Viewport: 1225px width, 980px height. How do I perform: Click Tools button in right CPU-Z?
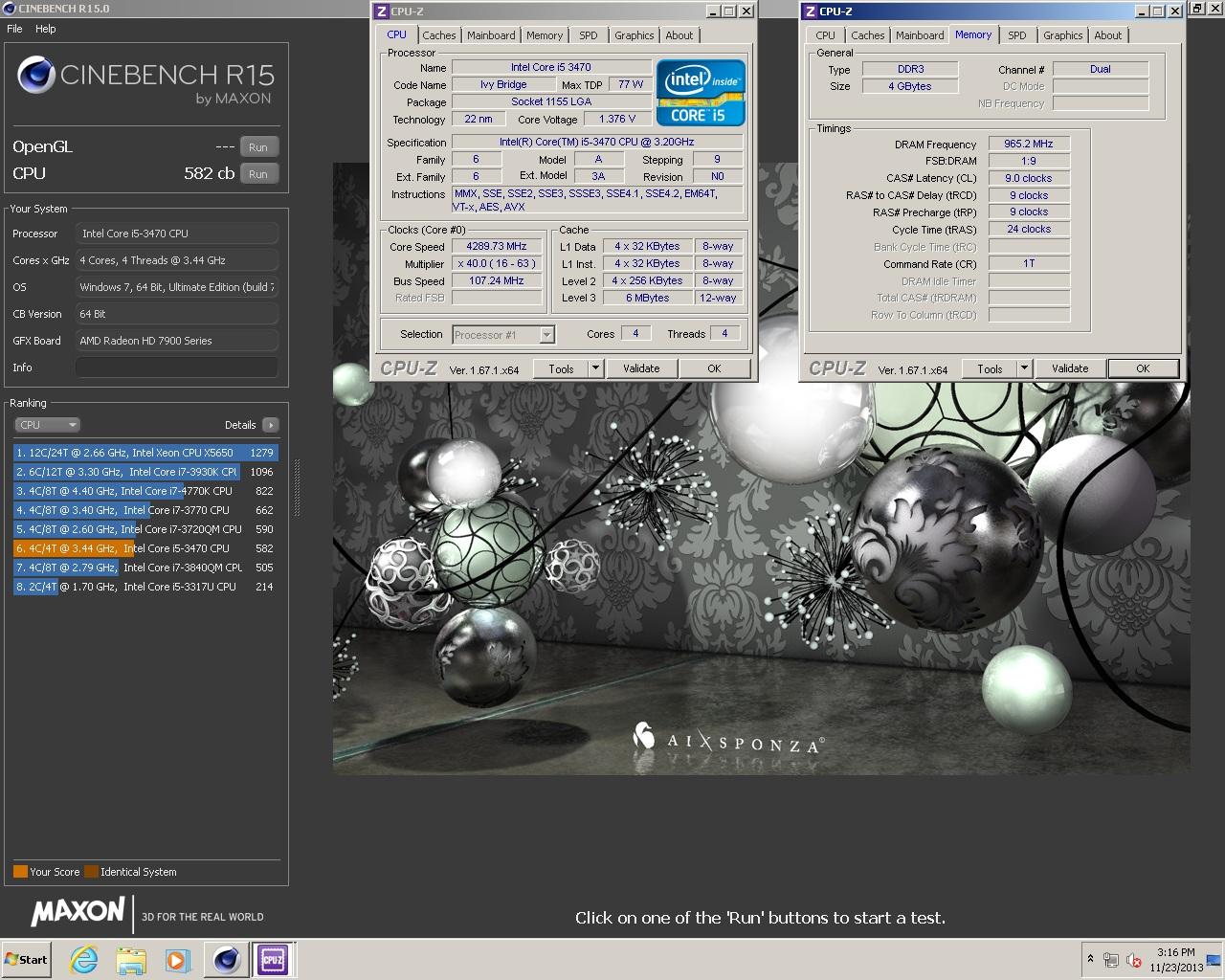[991, 368]
